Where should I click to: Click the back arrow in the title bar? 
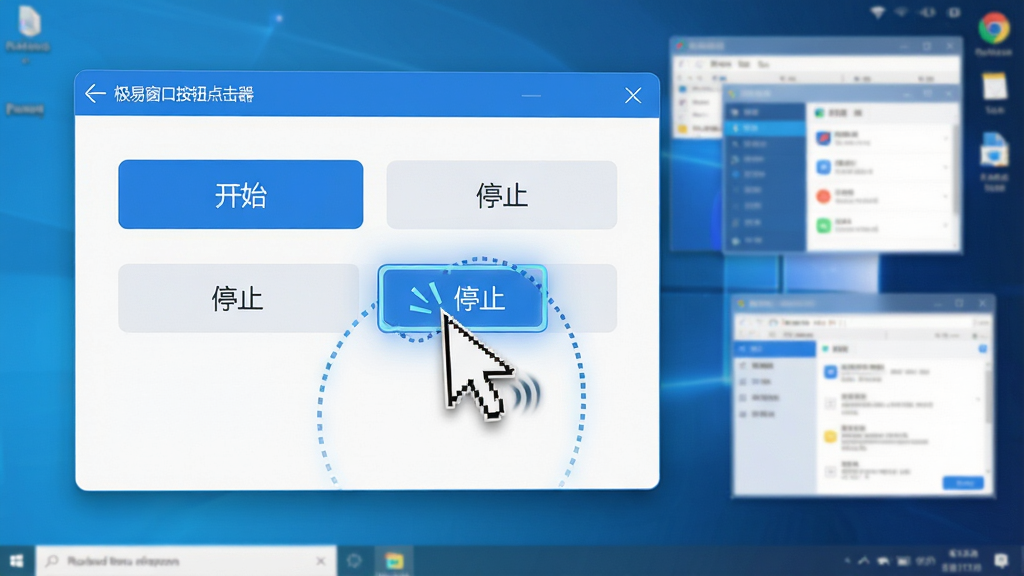click(95, 94)
